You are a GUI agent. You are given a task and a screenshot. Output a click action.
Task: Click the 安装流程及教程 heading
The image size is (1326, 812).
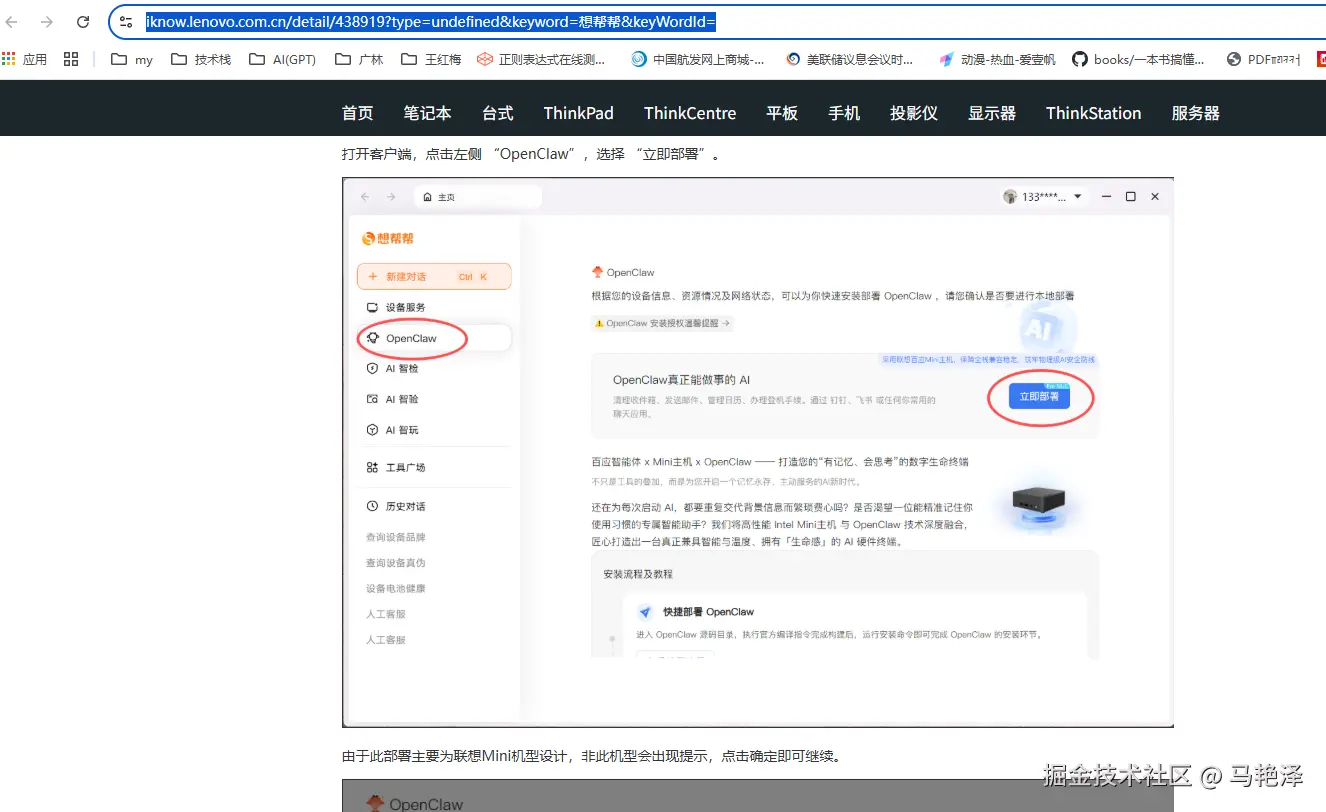tap(638, 574)
